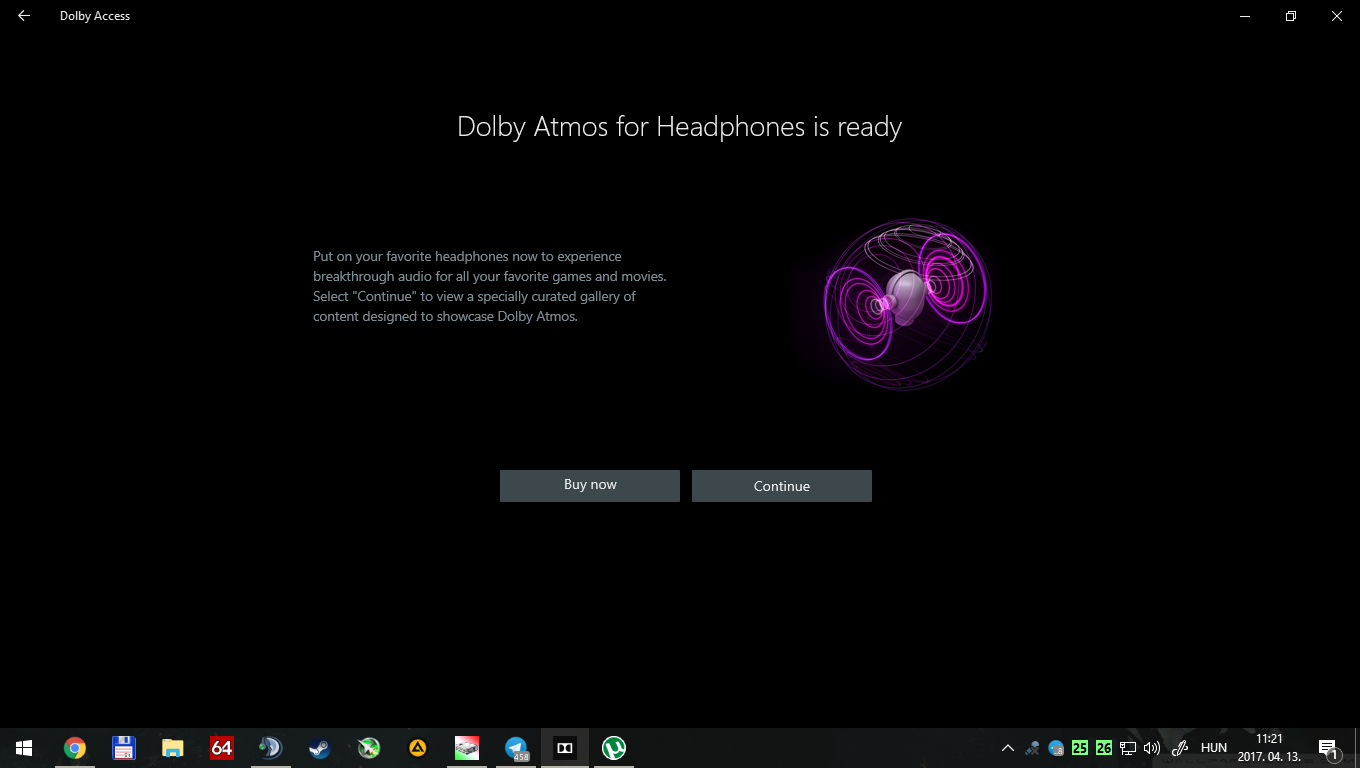Open File Explorer from the taskbar
Screen dimensions: 1360x768
172,748
